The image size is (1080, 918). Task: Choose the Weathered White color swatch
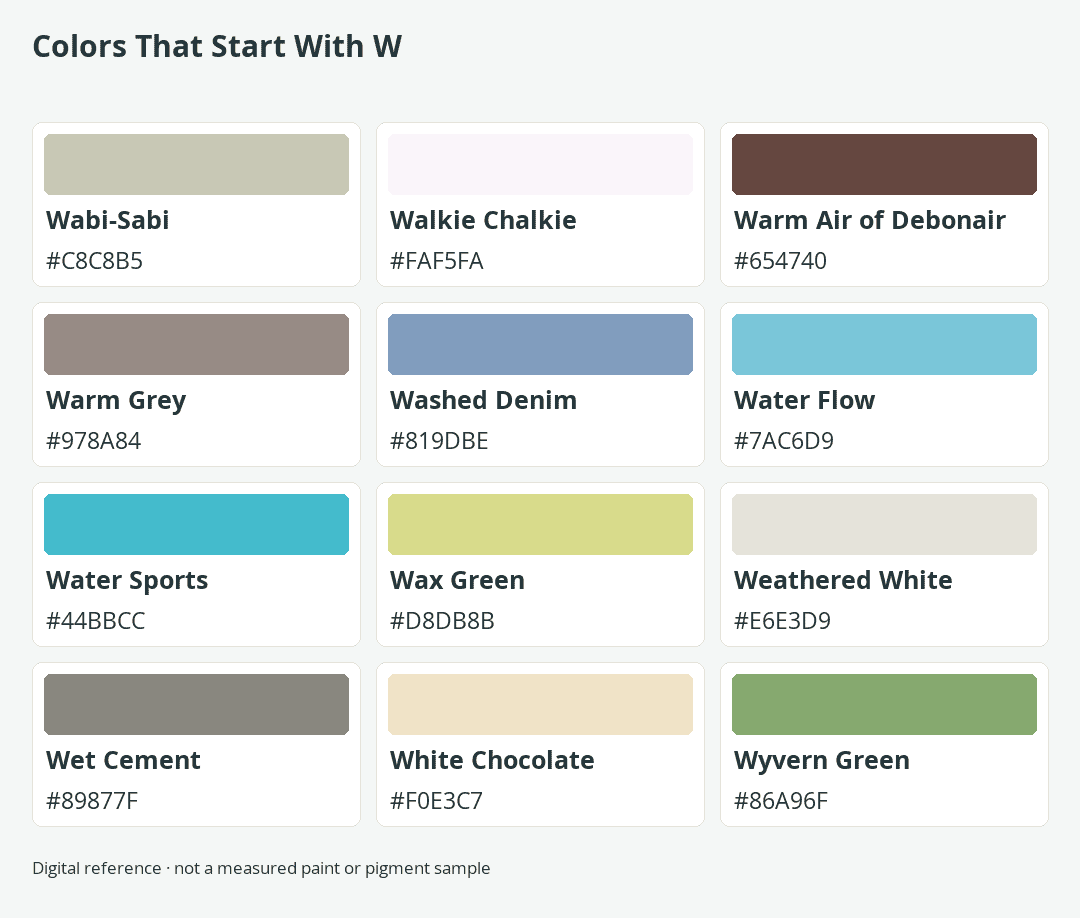coord(884,524)
